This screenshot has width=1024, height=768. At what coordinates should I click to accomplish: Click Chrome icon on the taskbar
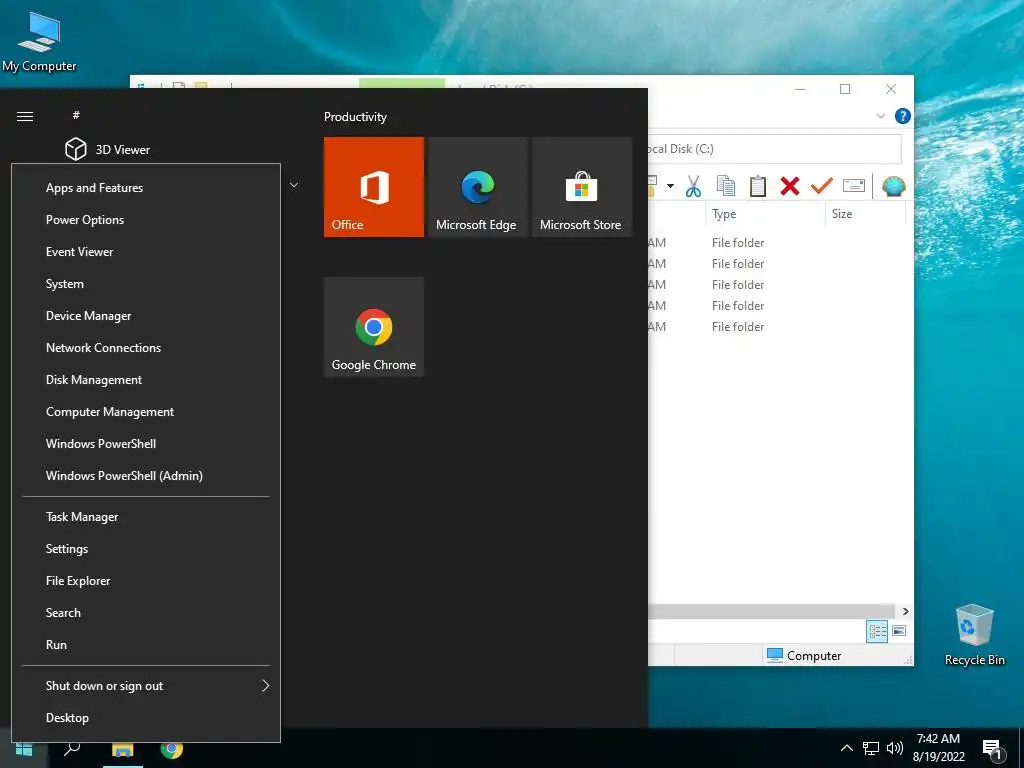click(x=172, y=749)
